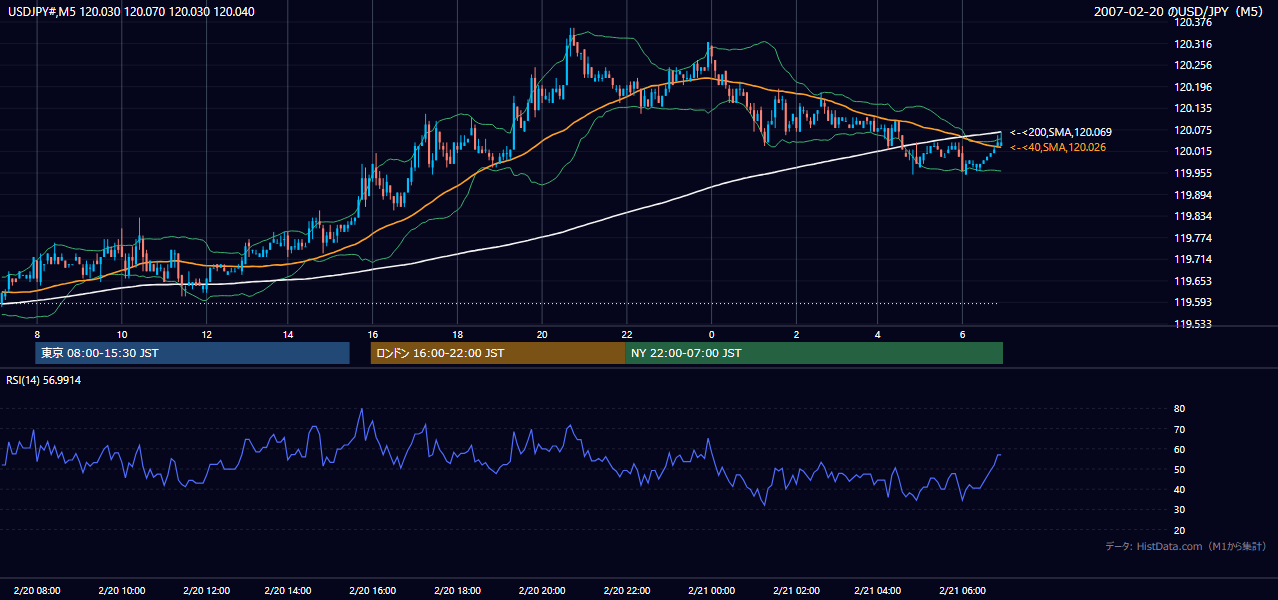Viewport: 1278px width, 600px height.
Task: Click the 2/21 06:00 bottom time label
Action: tap(963, 590)
